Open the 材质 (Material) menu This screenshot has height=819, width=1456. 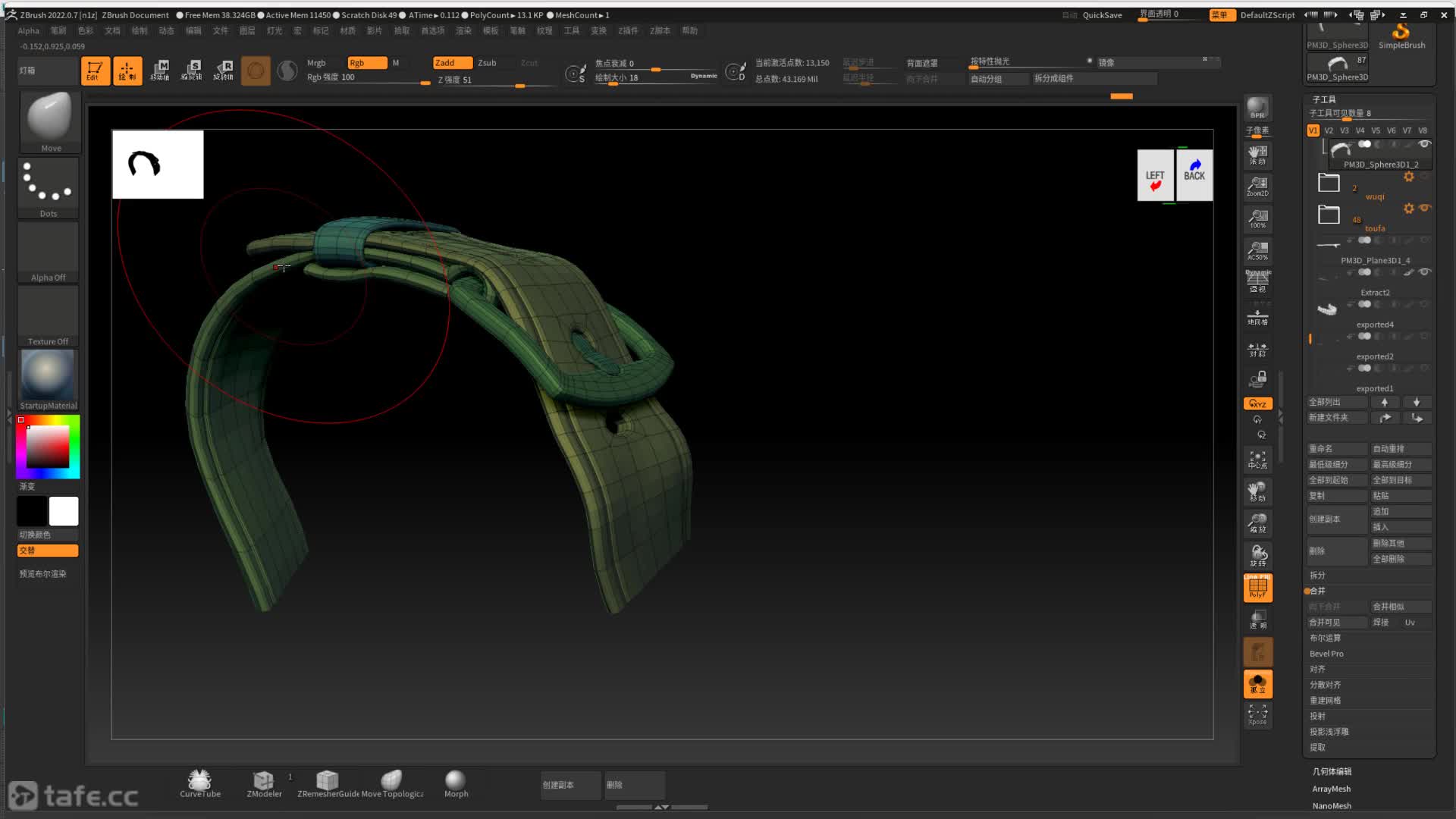tap(347, 31)
